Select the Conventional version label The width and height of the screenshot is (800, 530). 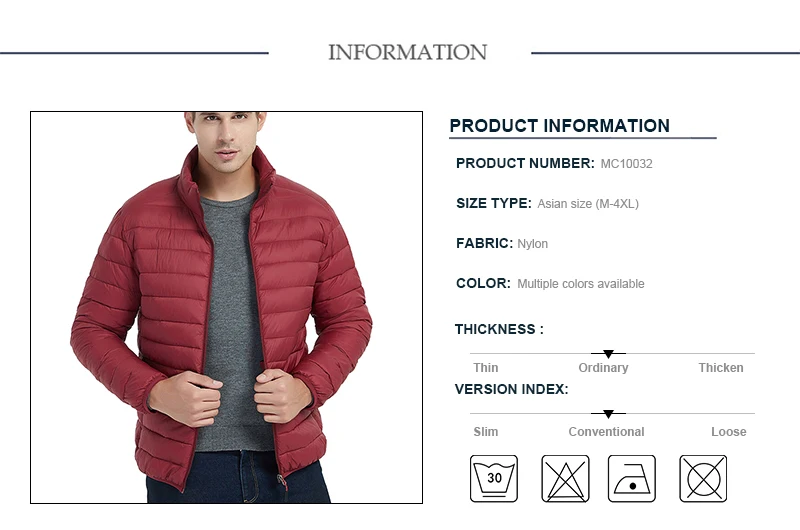[606, 432]
